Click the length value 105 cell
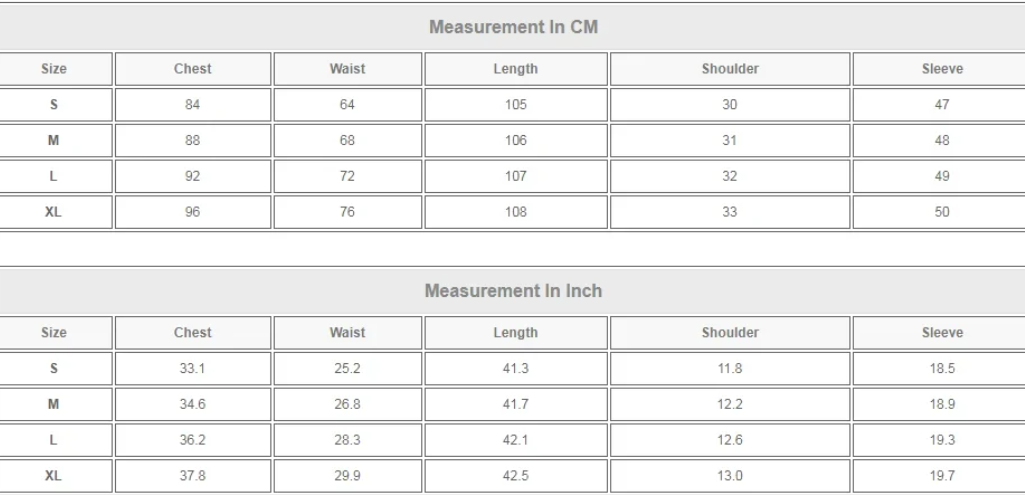The width and height of the screenshot is (1025, 495). click(516, 105)
